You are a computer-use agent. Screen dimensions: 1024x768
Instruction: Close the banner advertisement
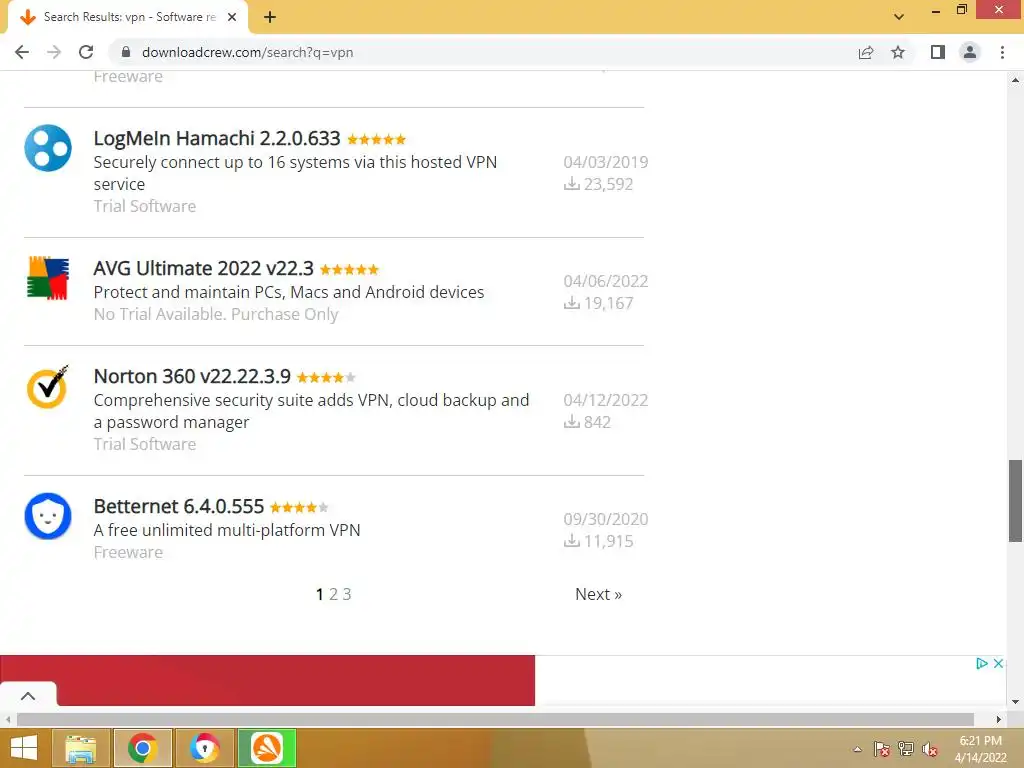click(998, 664)
